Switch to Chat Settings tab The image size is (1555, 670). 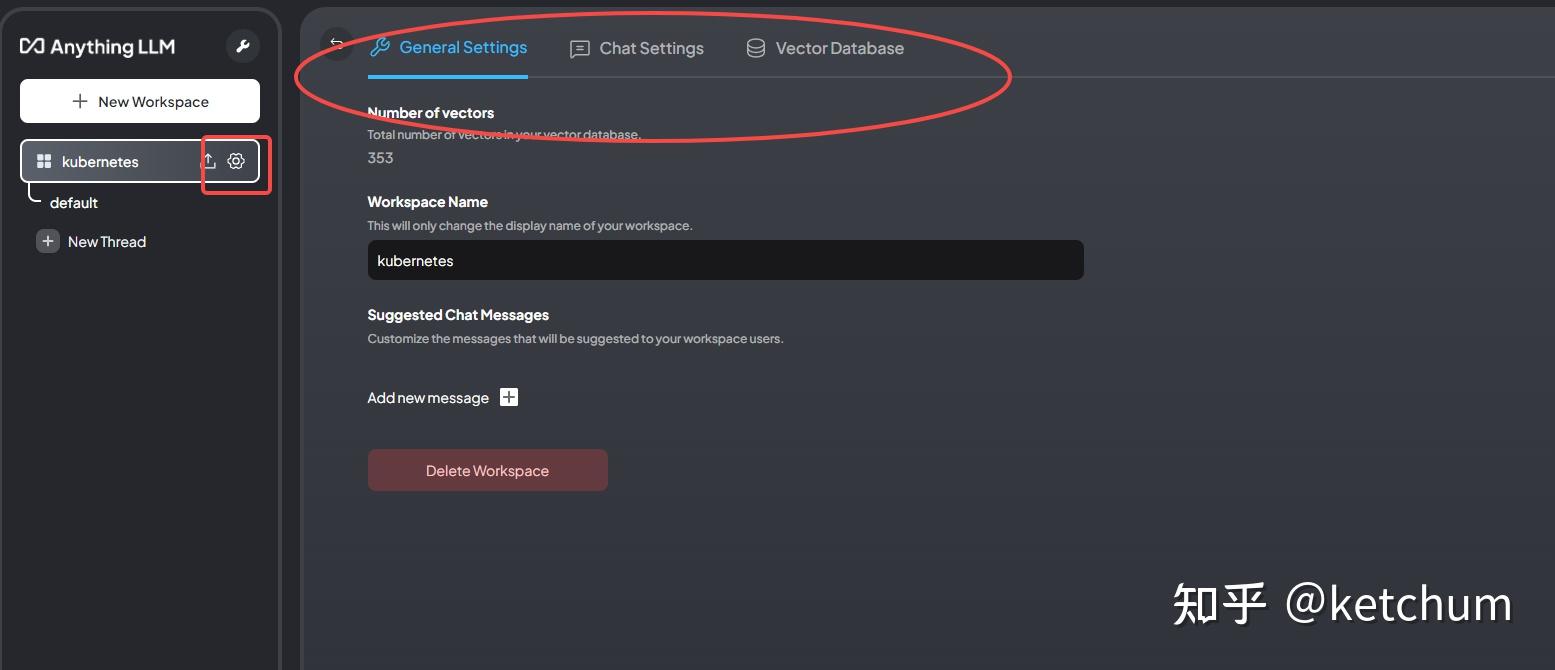tap(637, 48)
